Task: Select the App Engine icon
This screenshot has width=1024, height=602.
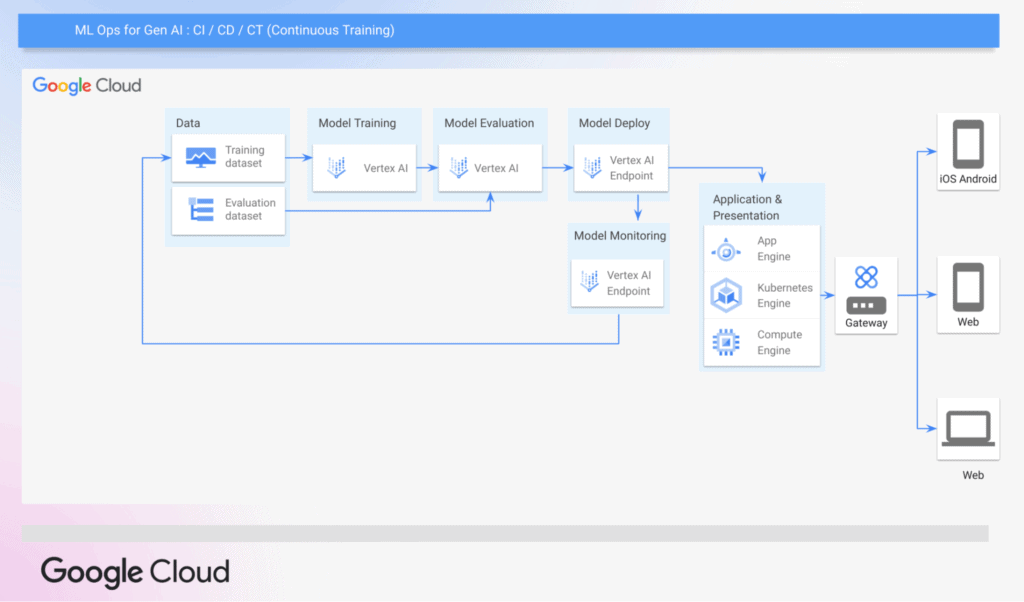Action: tap(726, 251)
